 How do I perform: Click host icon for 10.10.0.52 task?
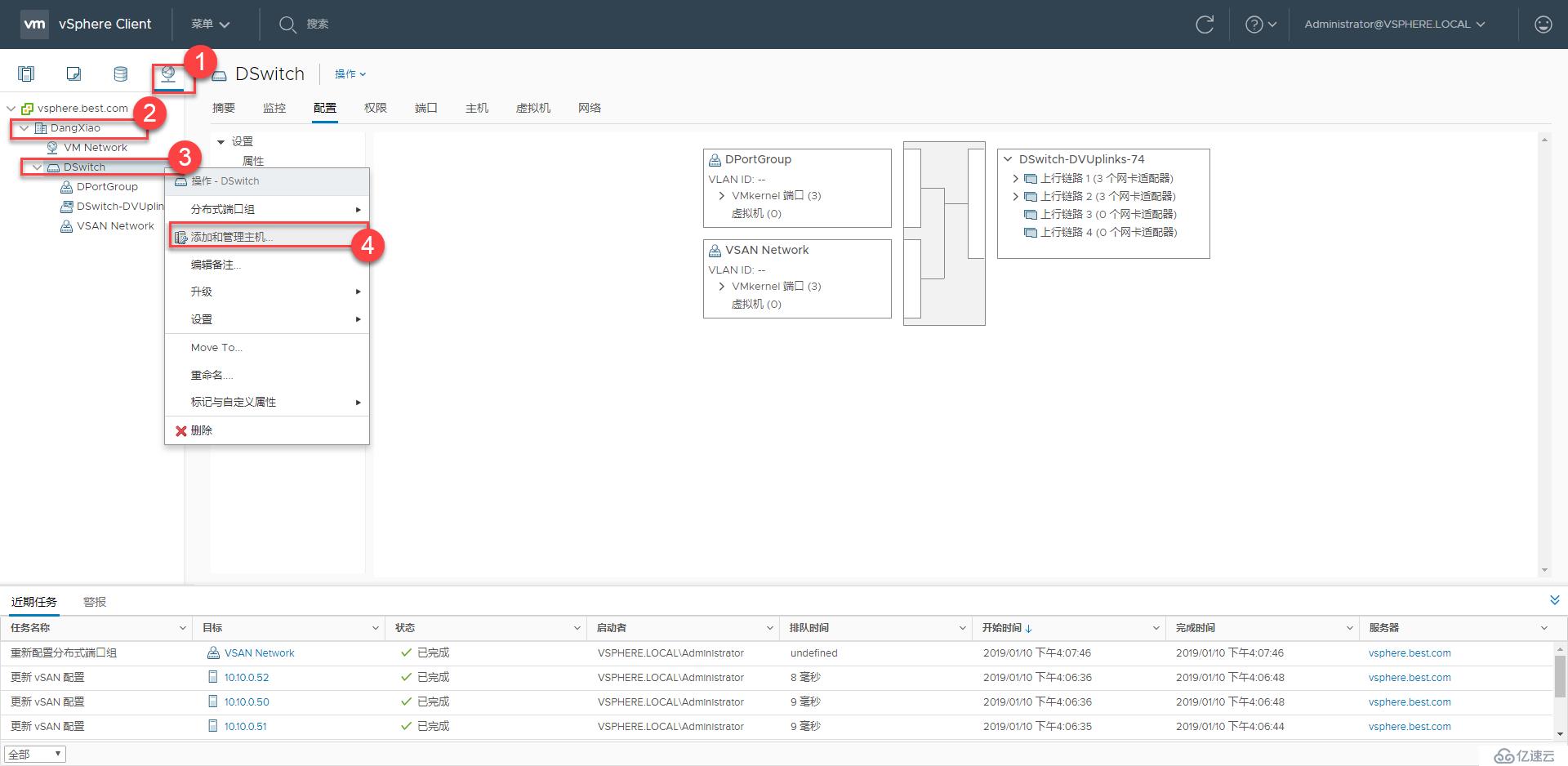(x=213, y=677)
